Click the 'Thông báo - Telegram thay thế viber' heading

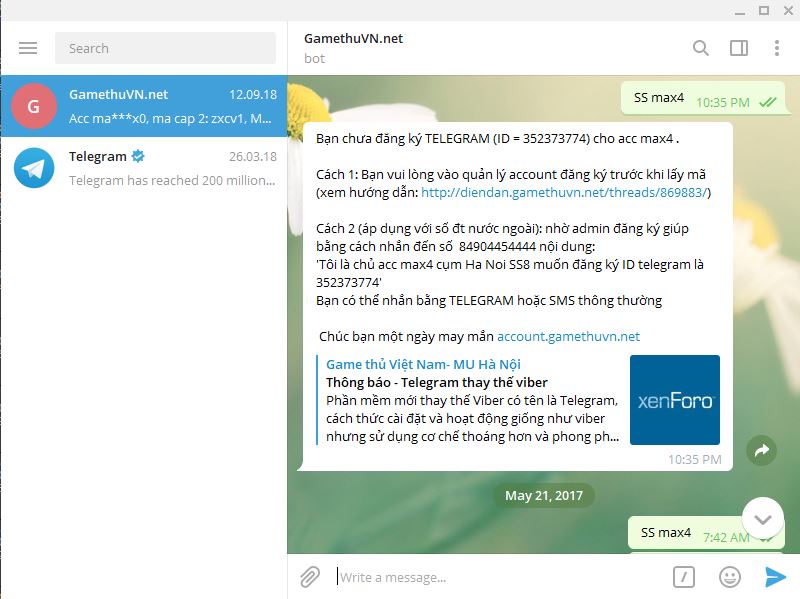coord(437,382)
